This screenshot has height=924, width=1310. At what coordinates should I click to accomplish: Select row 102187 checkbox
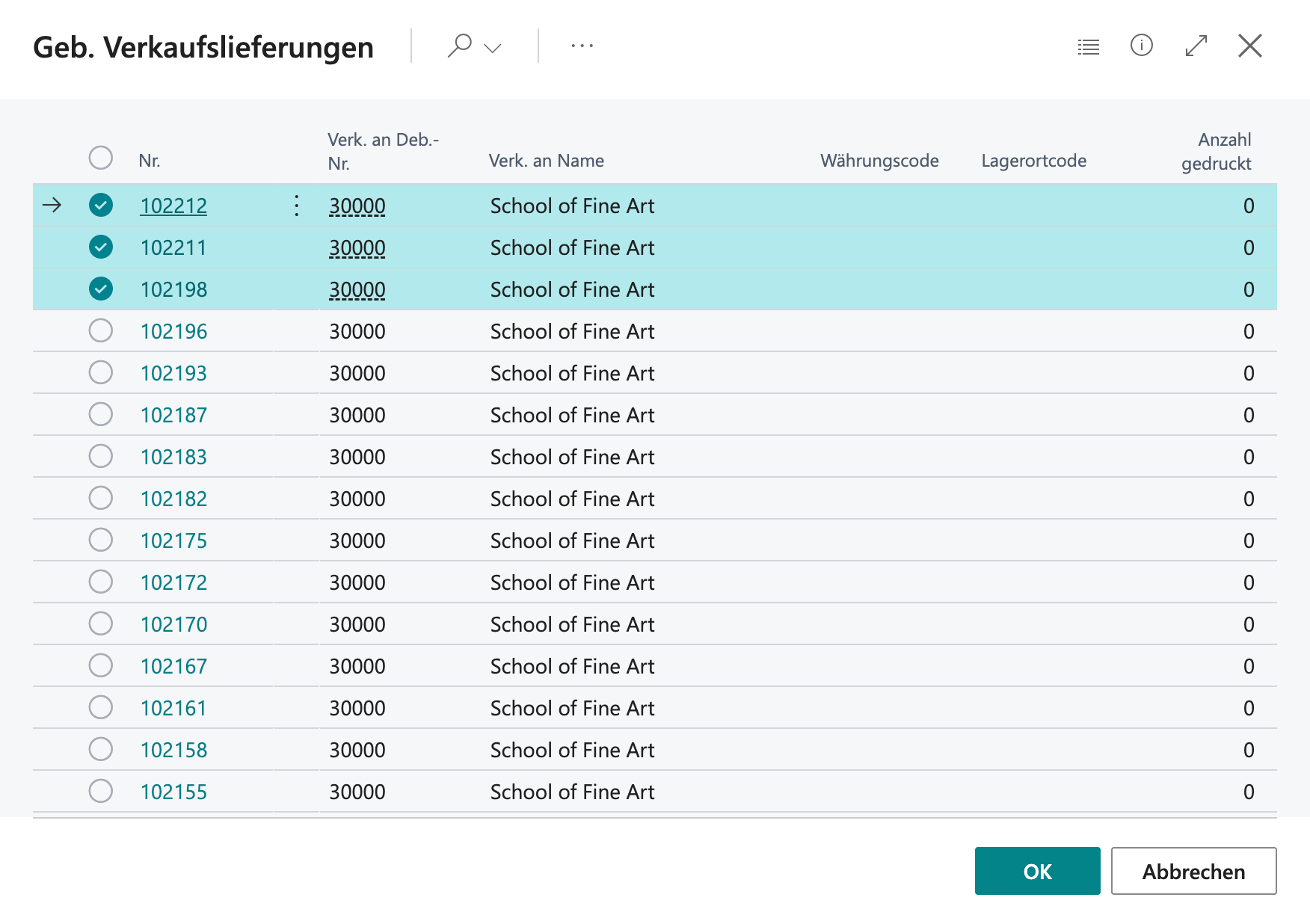point(101,414)
